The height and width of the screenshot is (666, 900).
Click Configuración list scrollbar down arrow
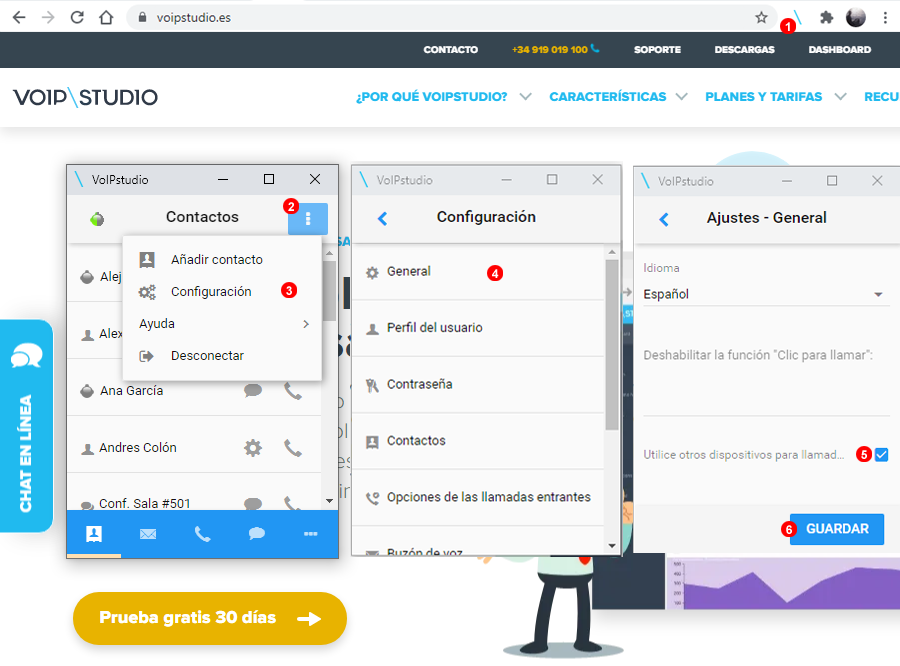pyautogui.click(x=612, y=546)
